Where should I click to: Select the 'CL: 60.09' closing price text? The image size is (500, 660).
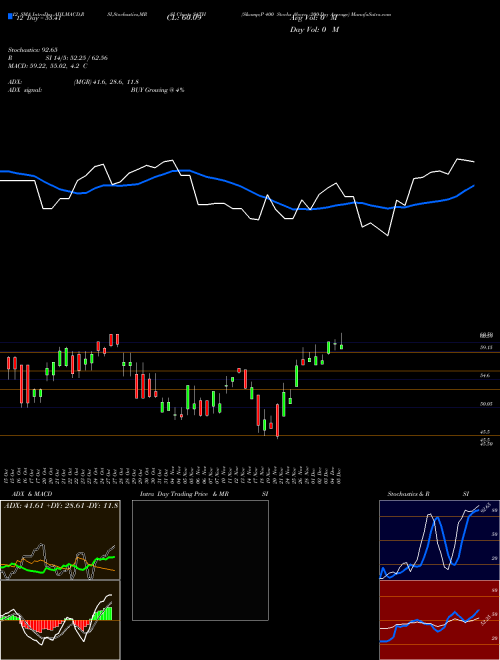pyautogui.click(x=185, y=18)
